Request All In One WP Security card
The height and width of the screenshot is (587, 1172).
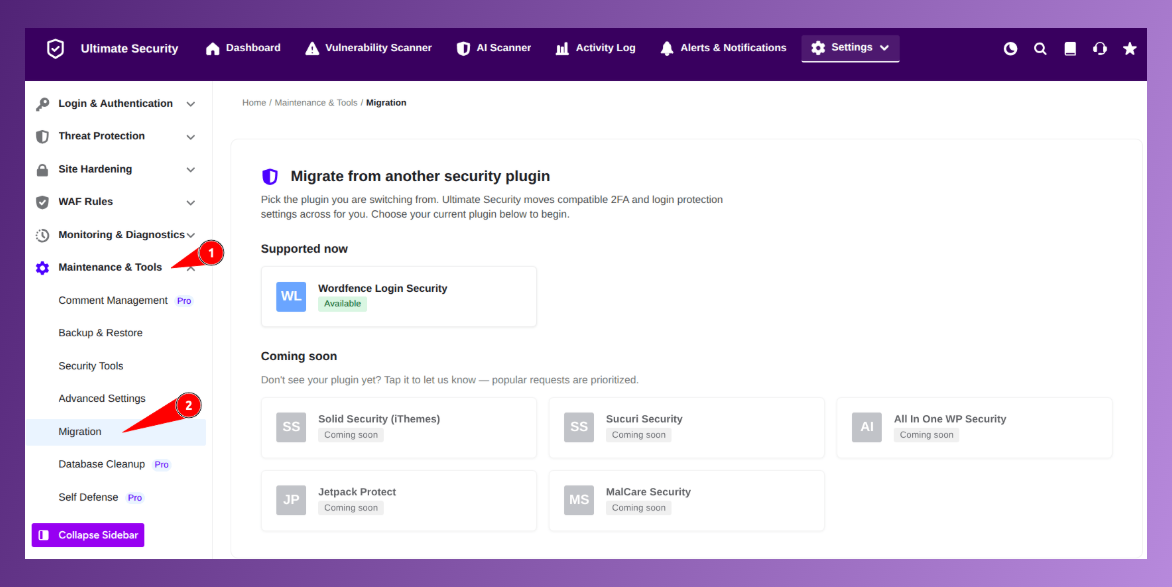click(975, 428)
